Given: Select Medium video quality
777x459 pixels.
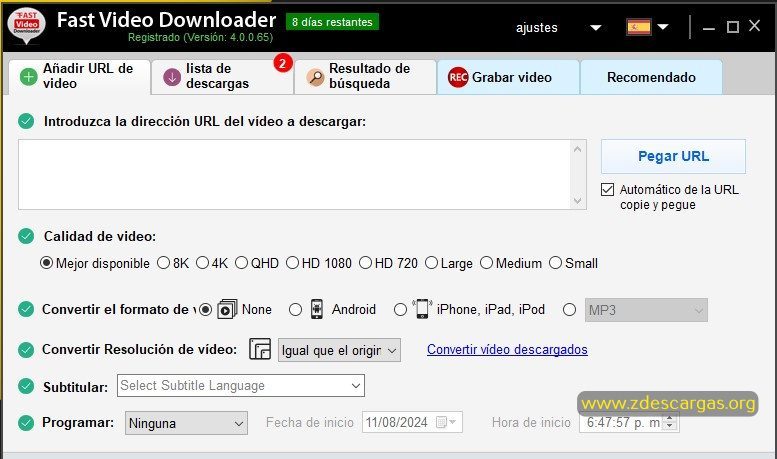Looking at the screenshot, I should [x=487, y=263].
